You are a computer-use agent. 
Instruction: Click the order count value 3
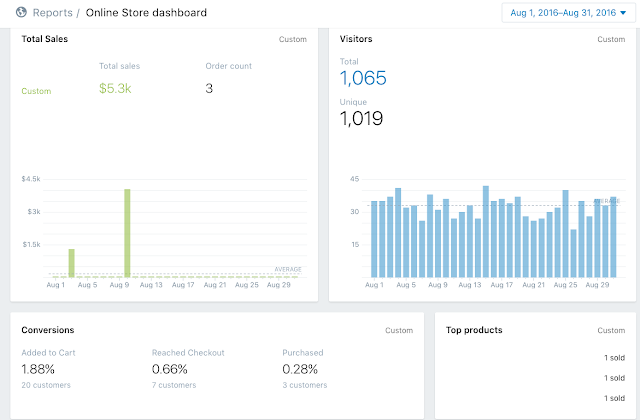tap(209, 88)
